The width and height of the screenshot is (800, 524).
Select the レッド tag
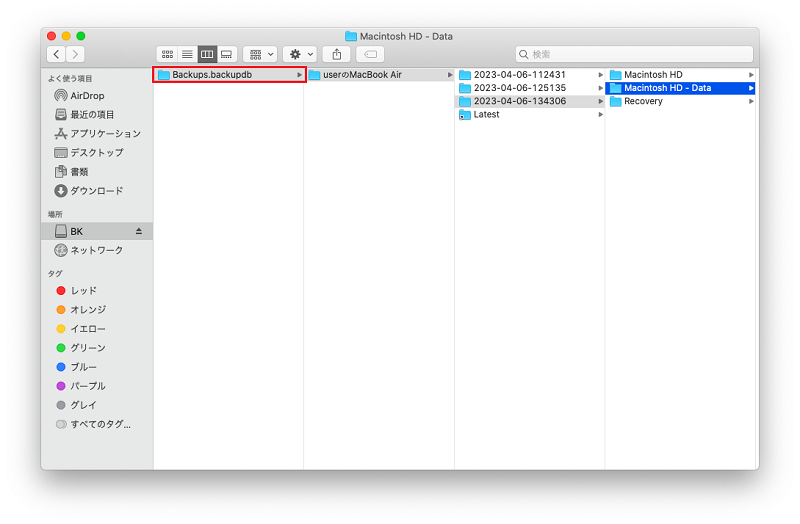coord(97,290)
